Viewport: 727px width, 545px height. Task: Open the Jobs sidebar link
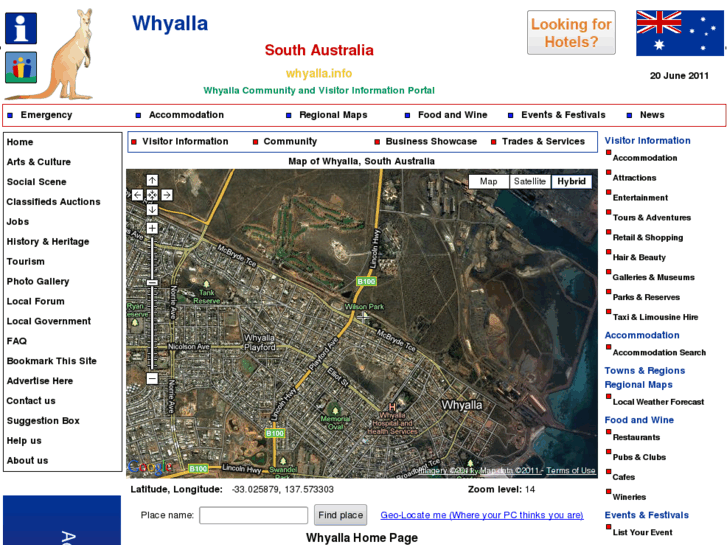tap(18, 222)
